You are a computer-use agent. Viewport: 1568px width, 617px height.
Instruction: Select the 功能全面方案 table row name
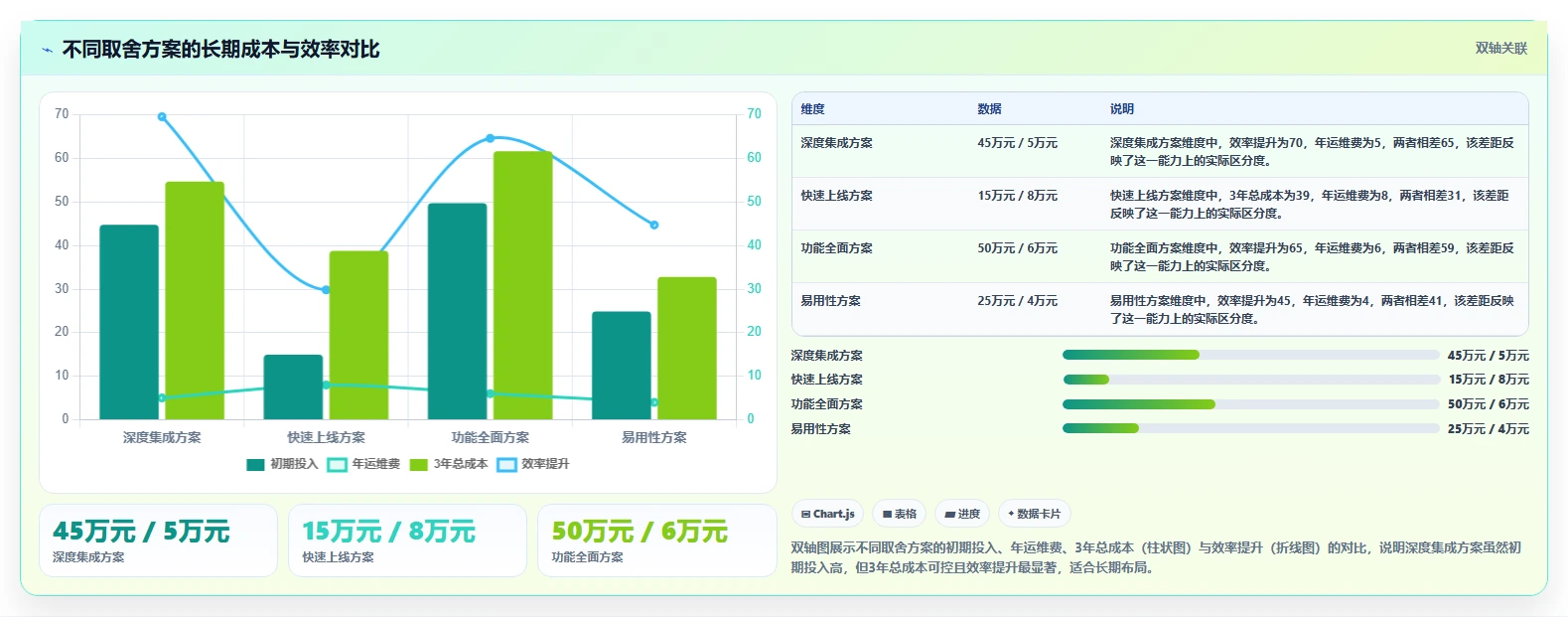[836, 248]
